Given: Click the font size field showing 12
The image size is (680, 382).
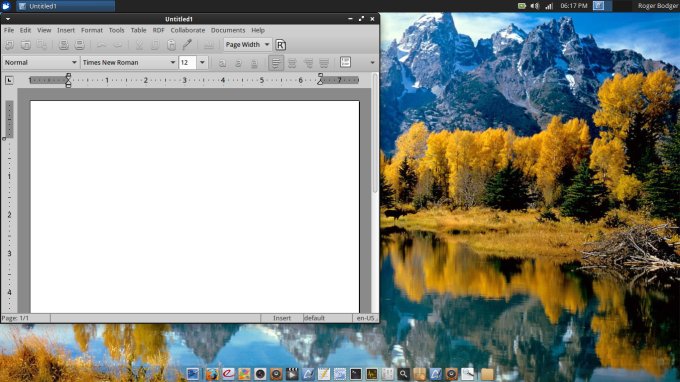Looking at the screenshot, I should coord(187,62).
